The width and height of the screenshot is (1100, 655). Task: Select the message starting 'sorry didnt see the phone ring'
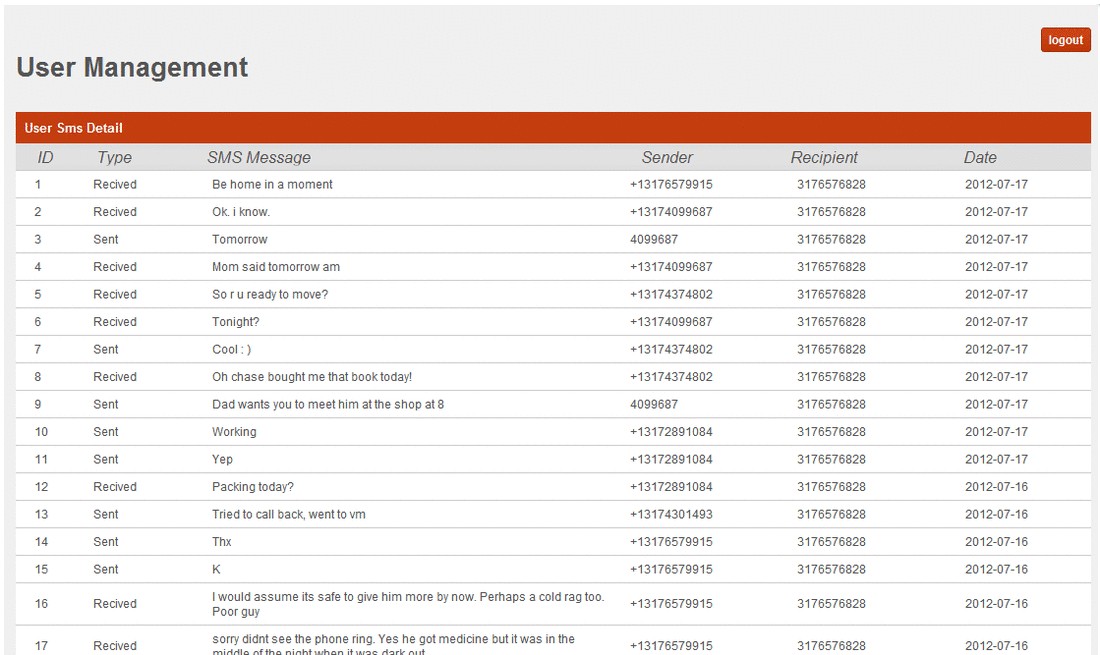click(x=393, y=645)
